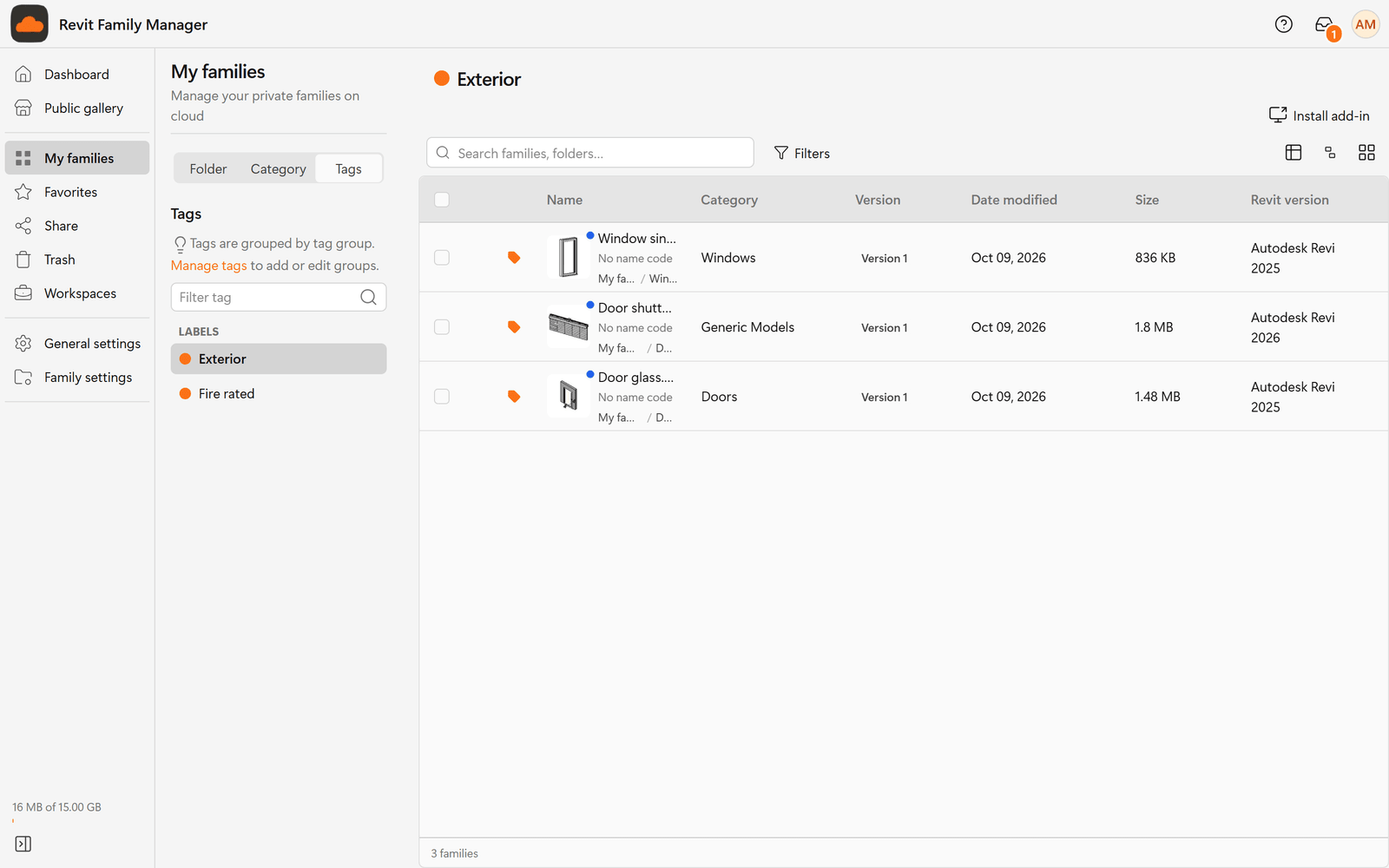Click the Search families, folders field
The width and height of the screenshot is (1389, 868).
point(589,153)
